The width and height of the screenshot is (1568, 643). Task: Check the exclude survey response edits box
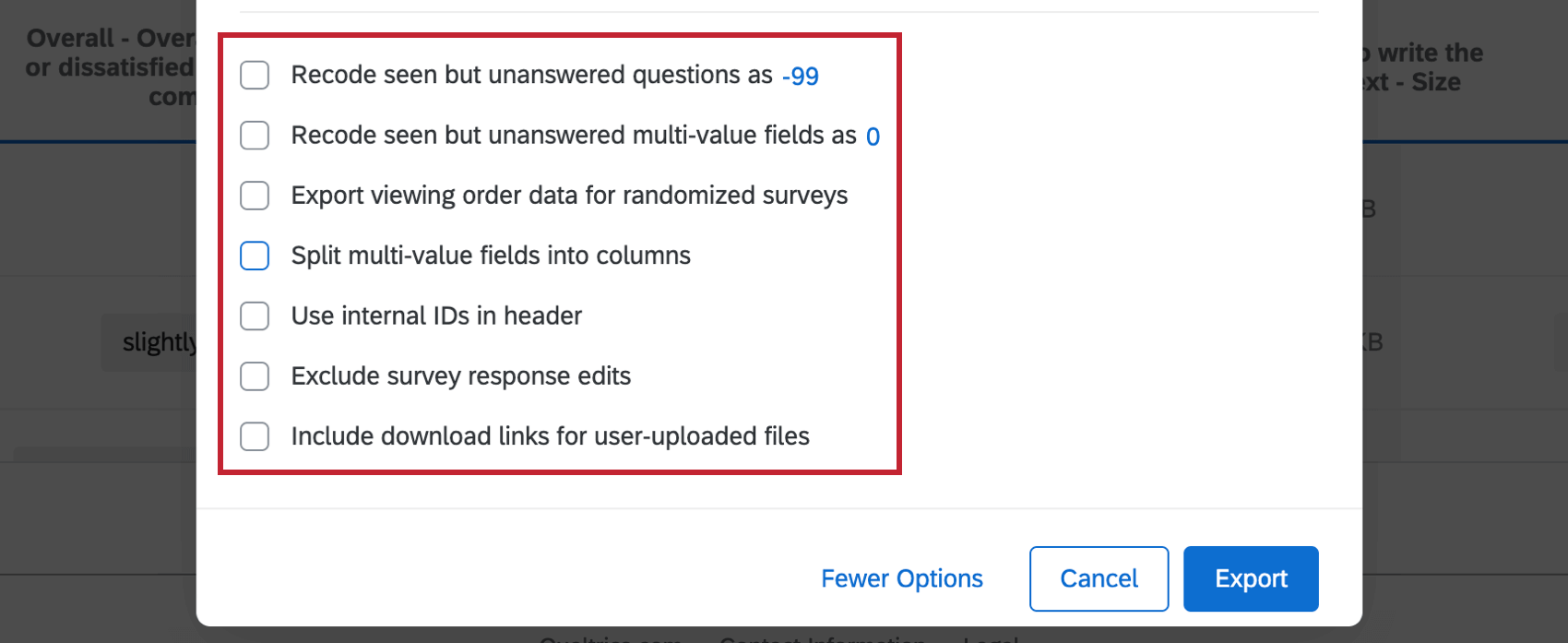(255, 376)
